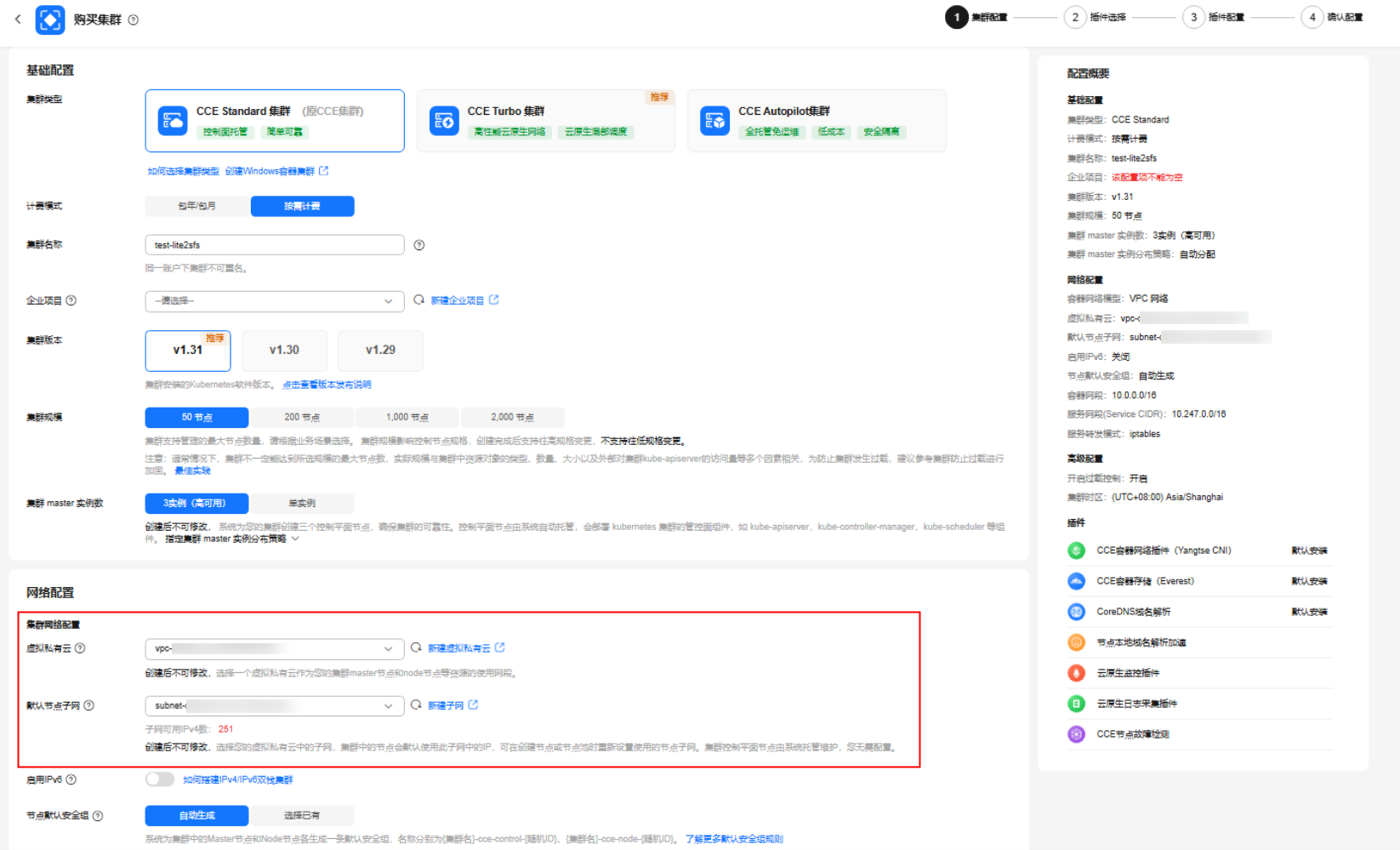Click help icon next to 默认节点子网 label
The image size is (1400, 850).
(x=89, y=705)
